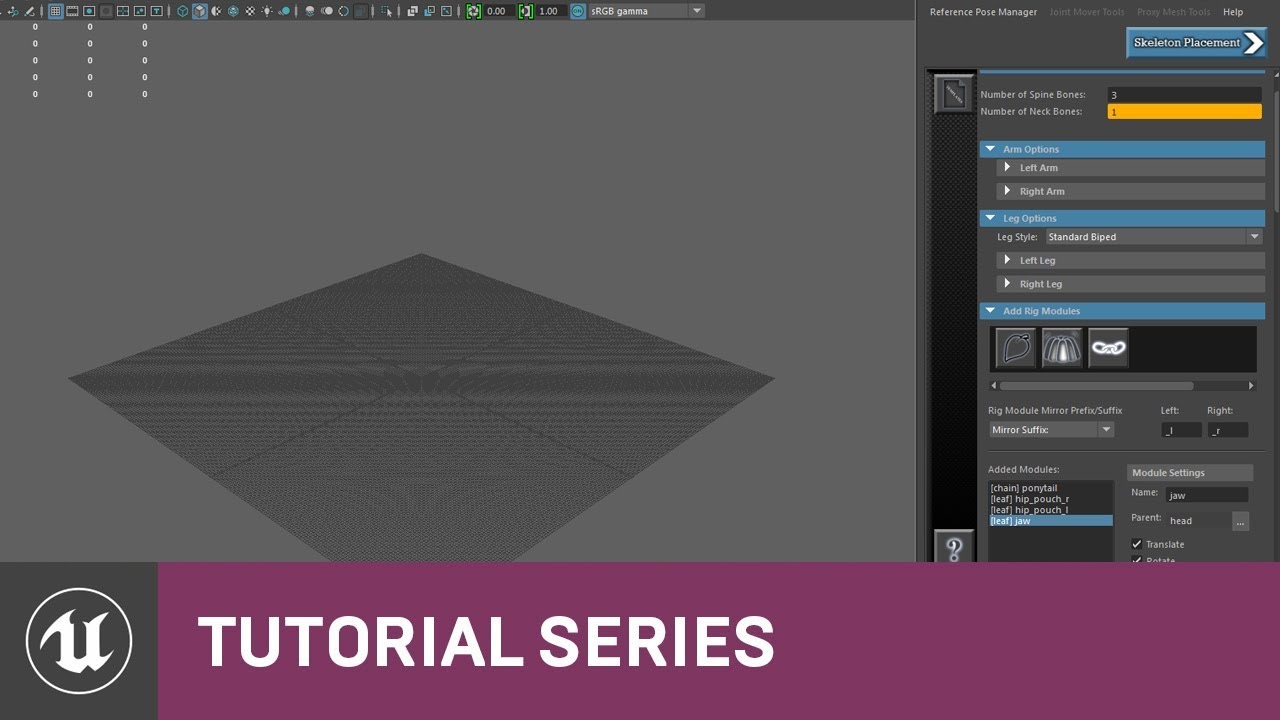1280x720 pixels.
Task: Click the parent browse ellipsis button
Action: click(x=1240, y=521)
